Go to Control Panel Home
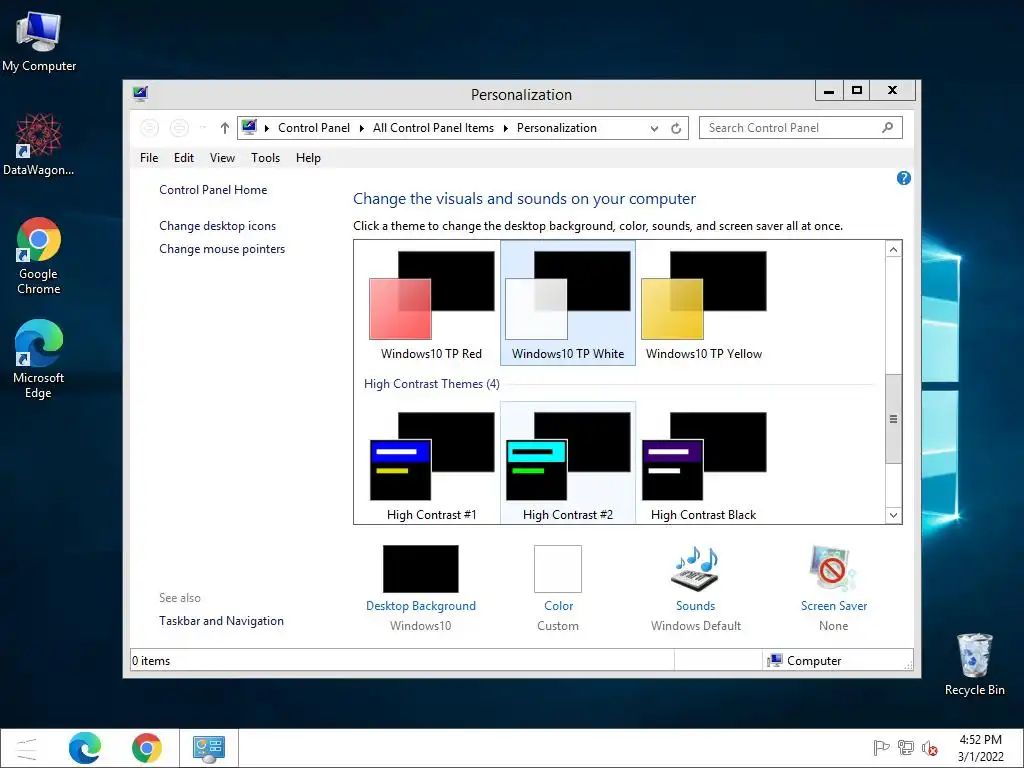This screenshot has height=768, width=1024. point(213,190)
